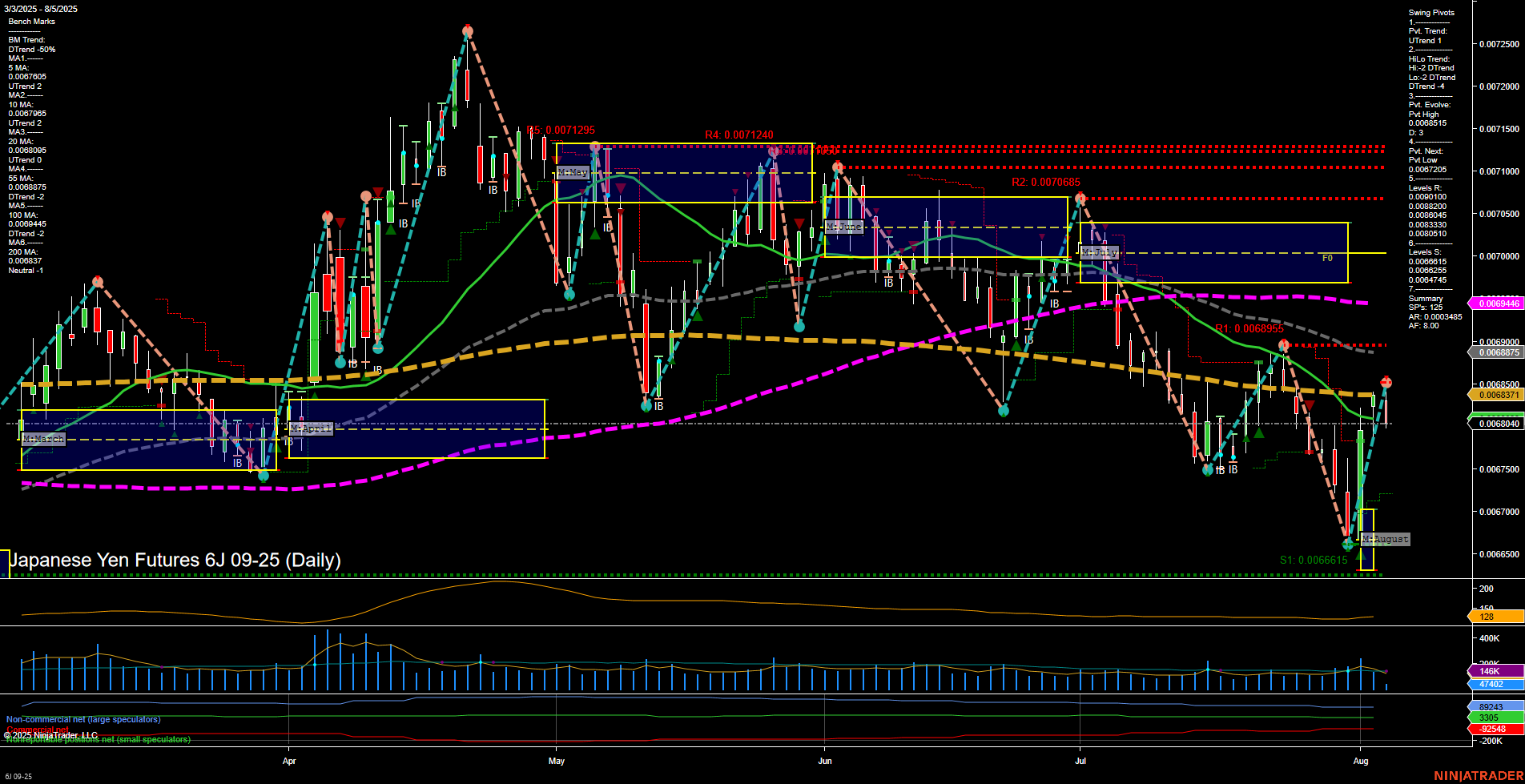Click the green 3305 Commercial net value tag
This screenshot has width=1525, height=784.
(x=1493, y=717)
